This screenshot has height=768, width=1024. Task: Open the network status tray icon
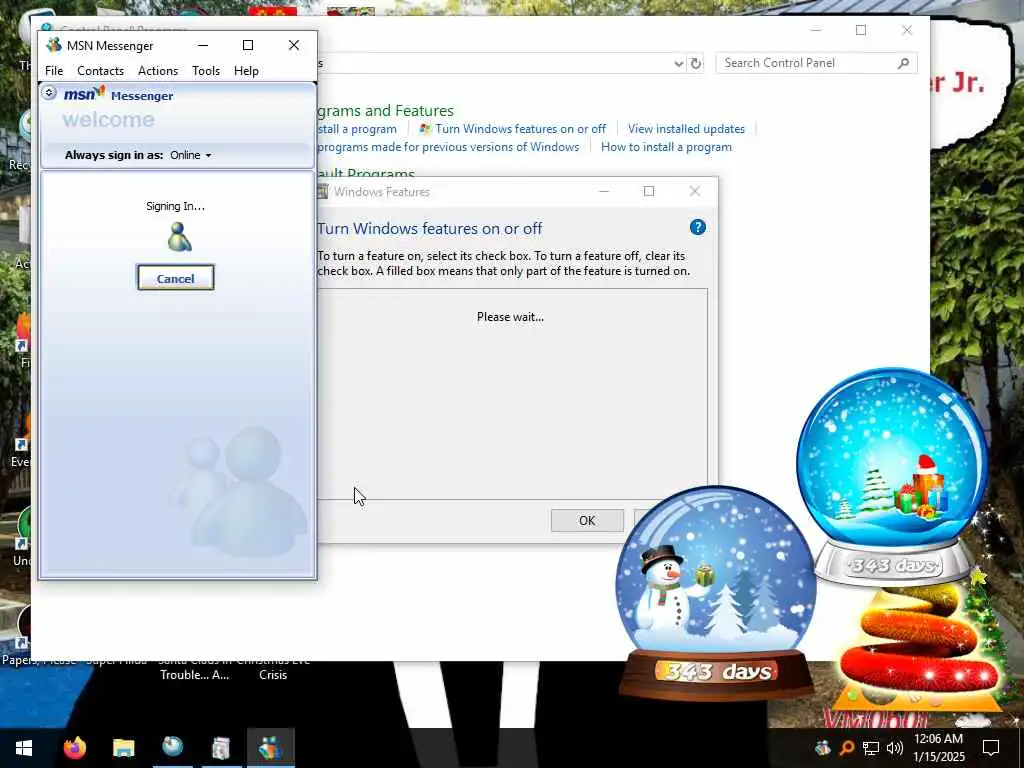pos(871,748)
